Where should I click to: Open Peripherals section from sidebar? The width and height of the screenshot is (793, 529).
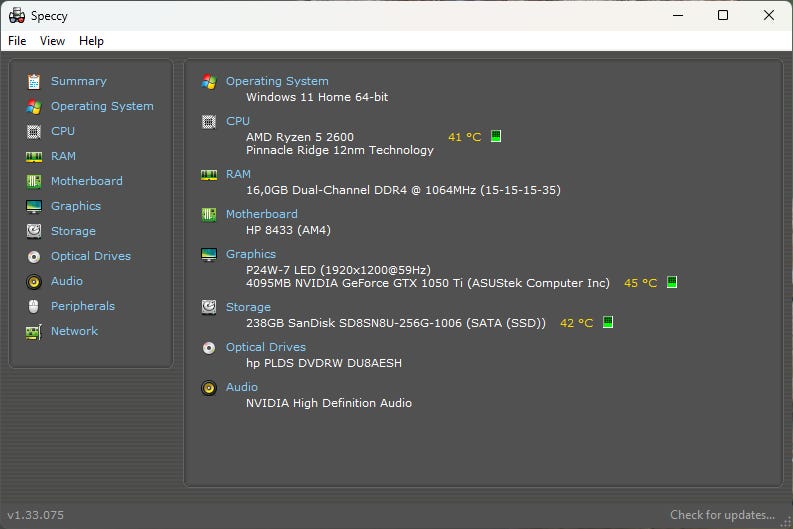tap(83, 306)
